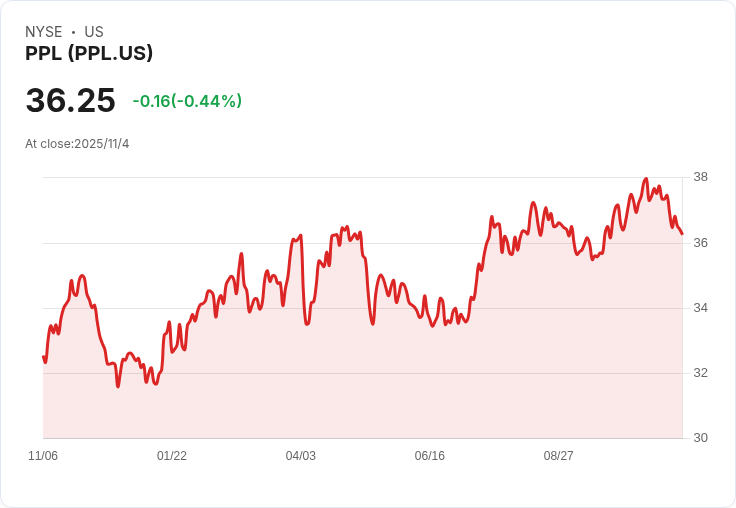Click the NYSE exchange label

tap(43, 32)
